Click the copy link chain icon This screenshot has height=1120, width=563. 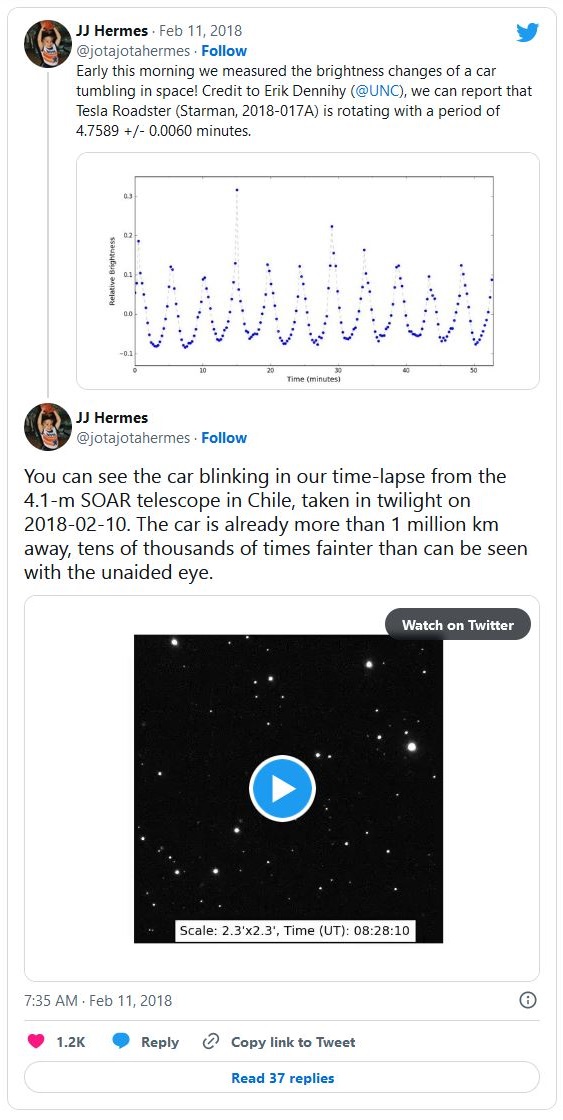tap(210, 1041)
